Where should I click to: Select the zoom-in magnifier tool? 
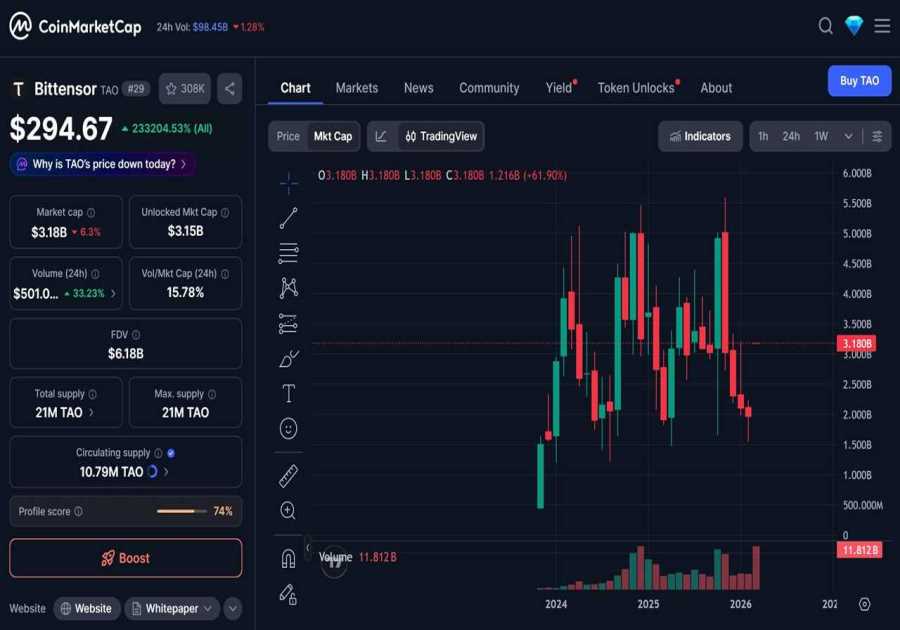pos(287,510)
